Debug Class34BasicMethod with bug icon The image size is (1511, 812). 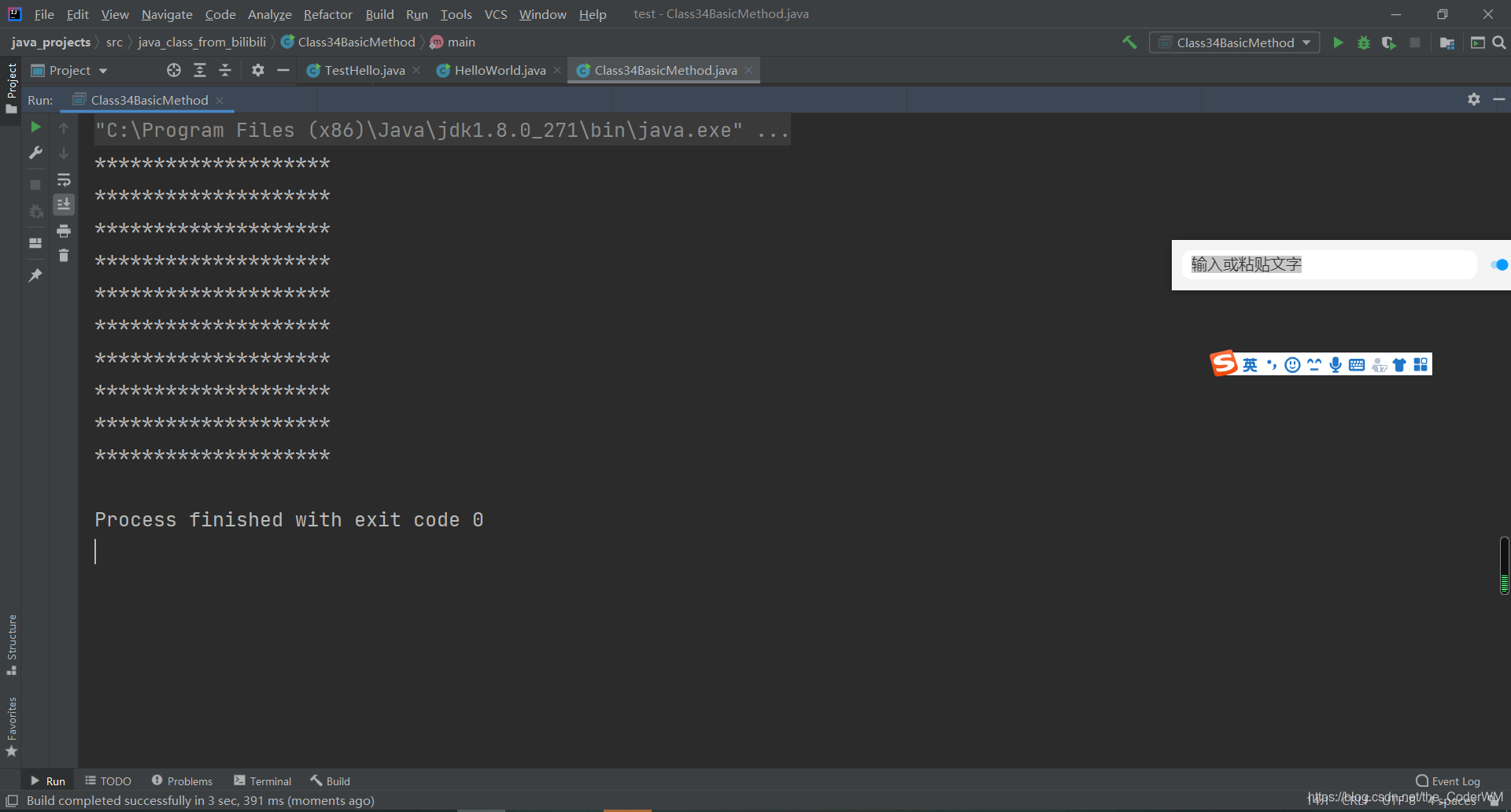tap(1364, 42)
